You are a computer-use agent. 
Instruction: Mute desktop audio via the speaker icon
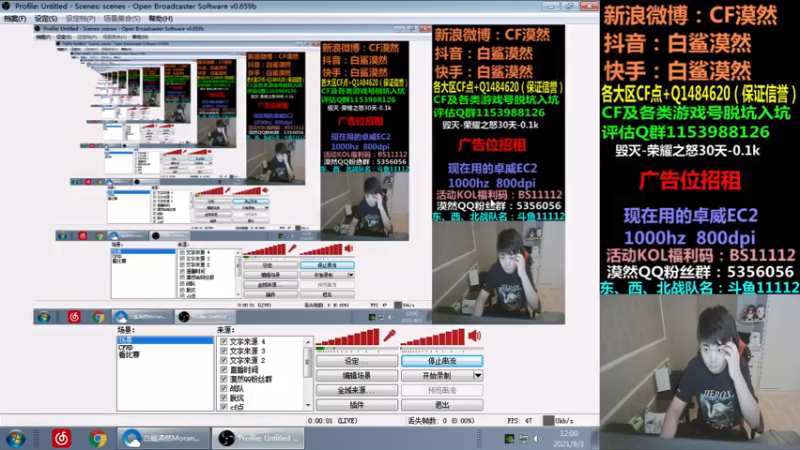(x=474, y=335)
